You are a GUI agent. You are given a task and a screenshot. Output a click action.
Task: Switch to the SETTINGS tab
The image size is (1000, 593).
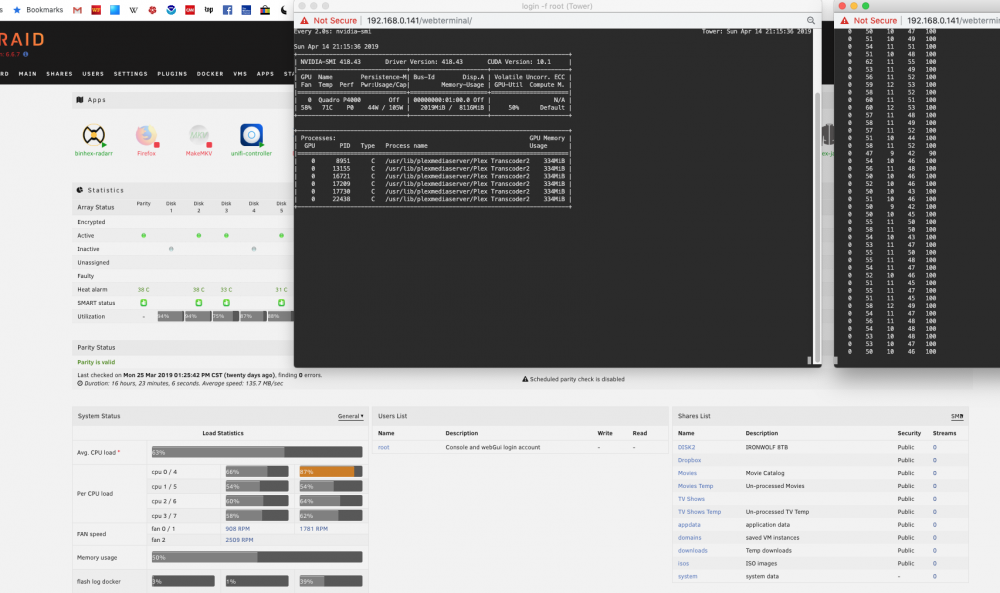click(x=131, y=74)
